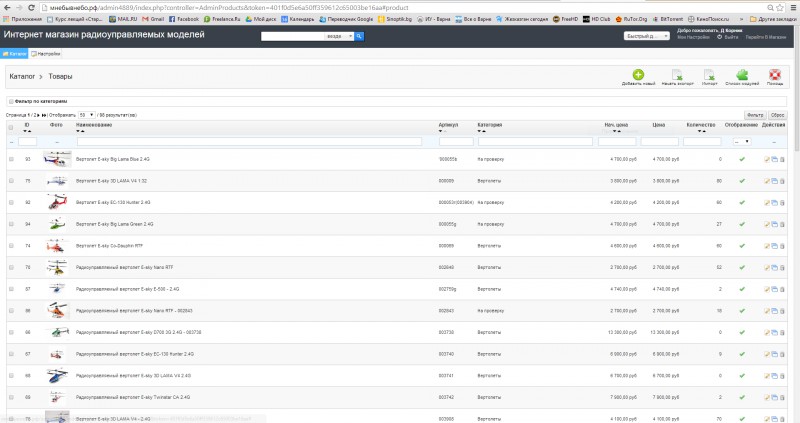Viewport: 800px width, 423px height.
Task: Click the Logout link in header
Action: coord(728,37)
